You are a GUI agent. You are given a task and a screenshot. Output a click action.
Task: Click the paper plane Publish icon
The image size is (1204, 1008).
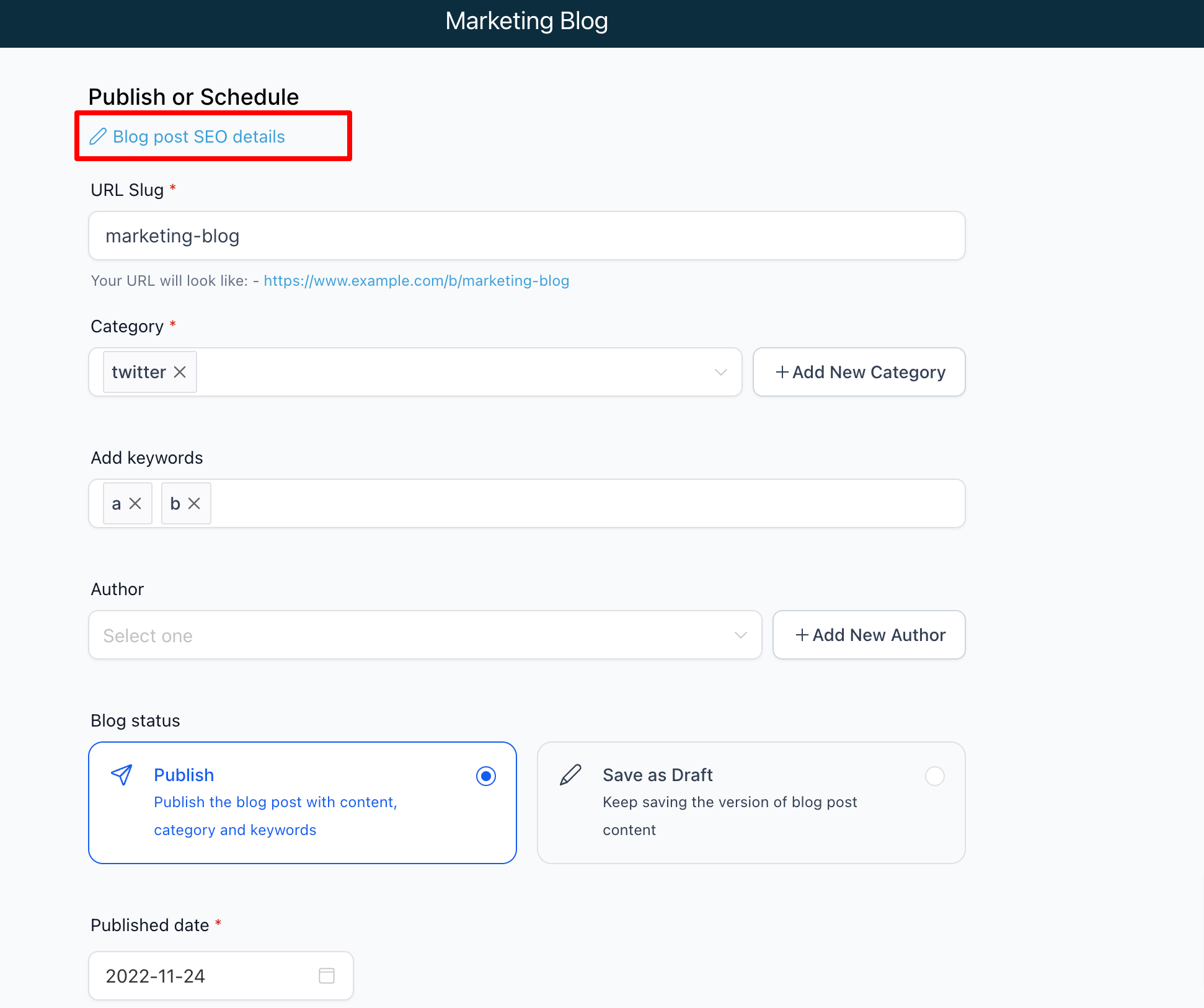coord(122,774)
